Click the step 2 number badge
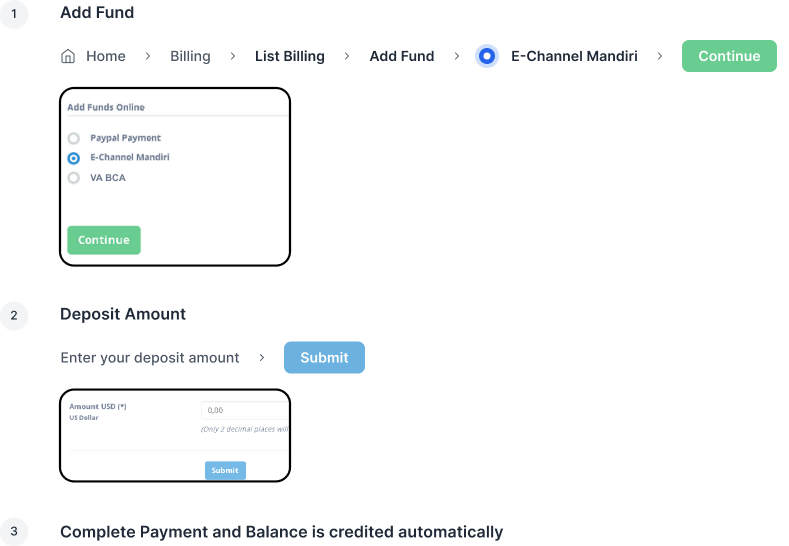Screen dimensions: 789x546 coord(14,315)
